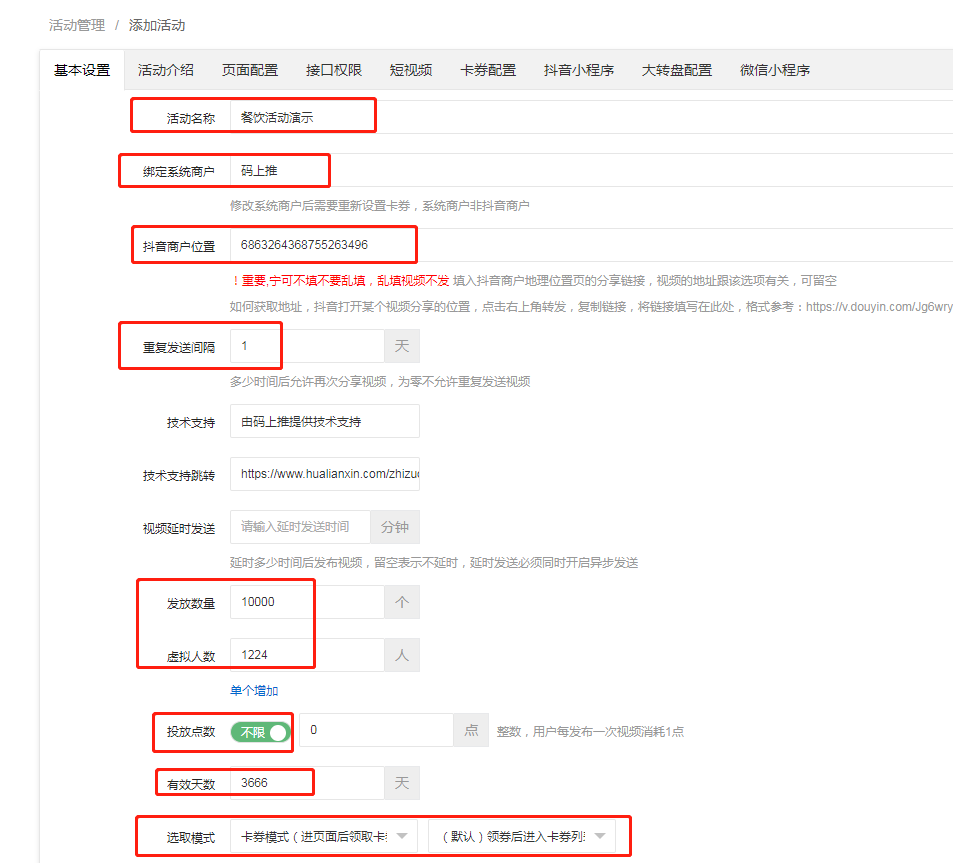The width and height of the screenshot is (953, 863).
Task: Toggle the 投放点数 不限 switch
Action: (260, 732)
